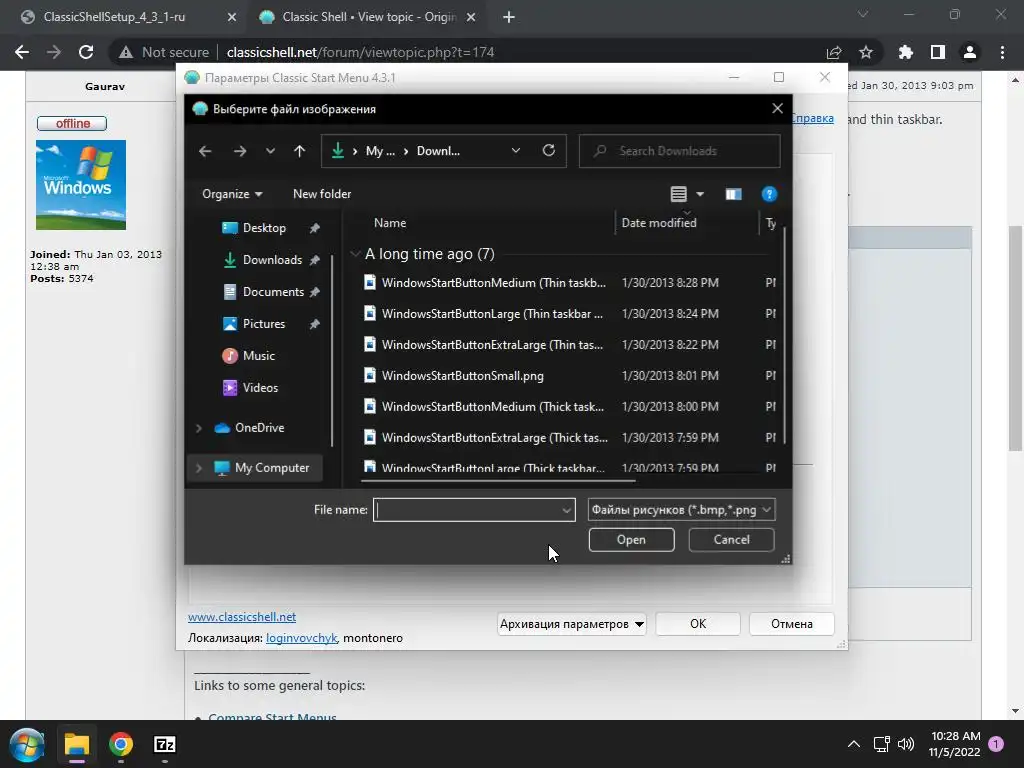Reload the Chrome page
Screen dimensions: 1024x768
[x=86, y=52]
